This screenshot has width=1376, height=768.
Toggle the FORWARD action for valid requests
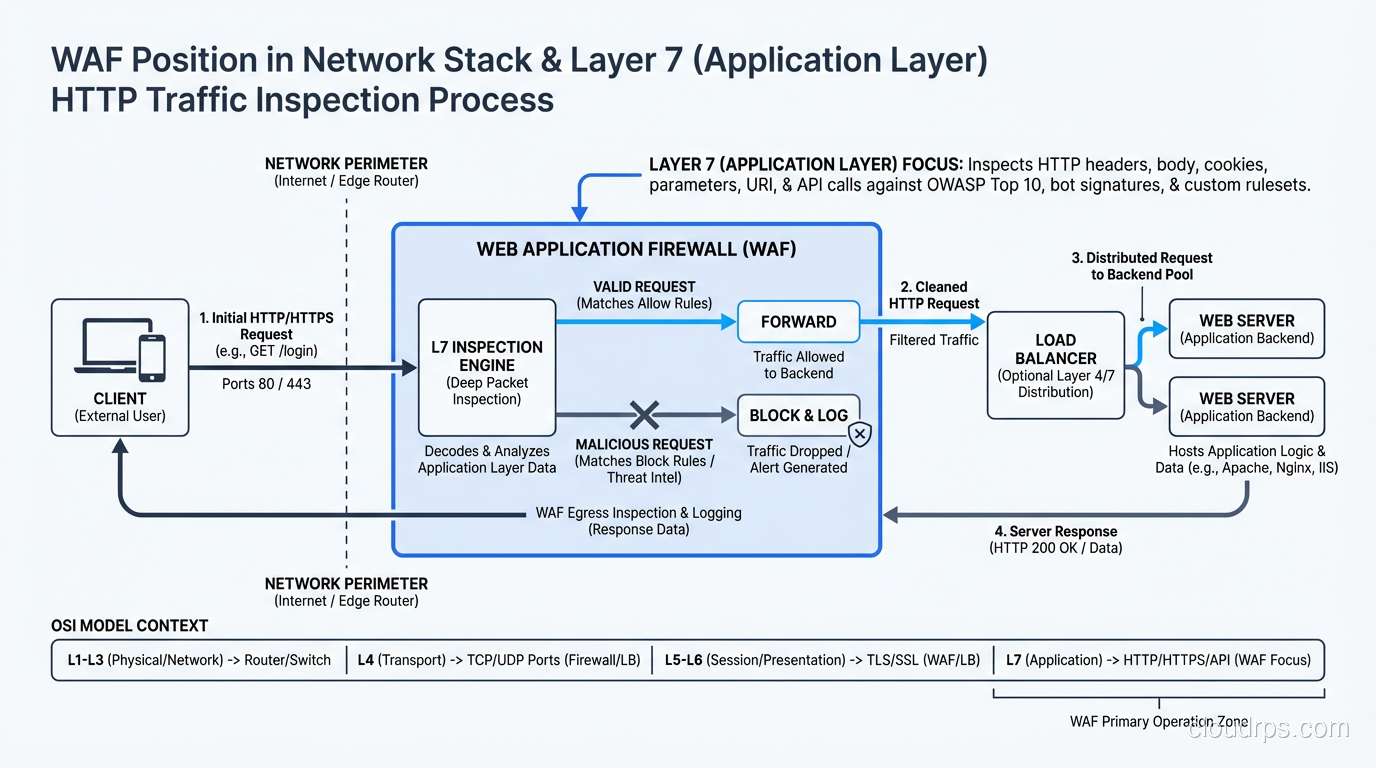(x=798, y=322)
